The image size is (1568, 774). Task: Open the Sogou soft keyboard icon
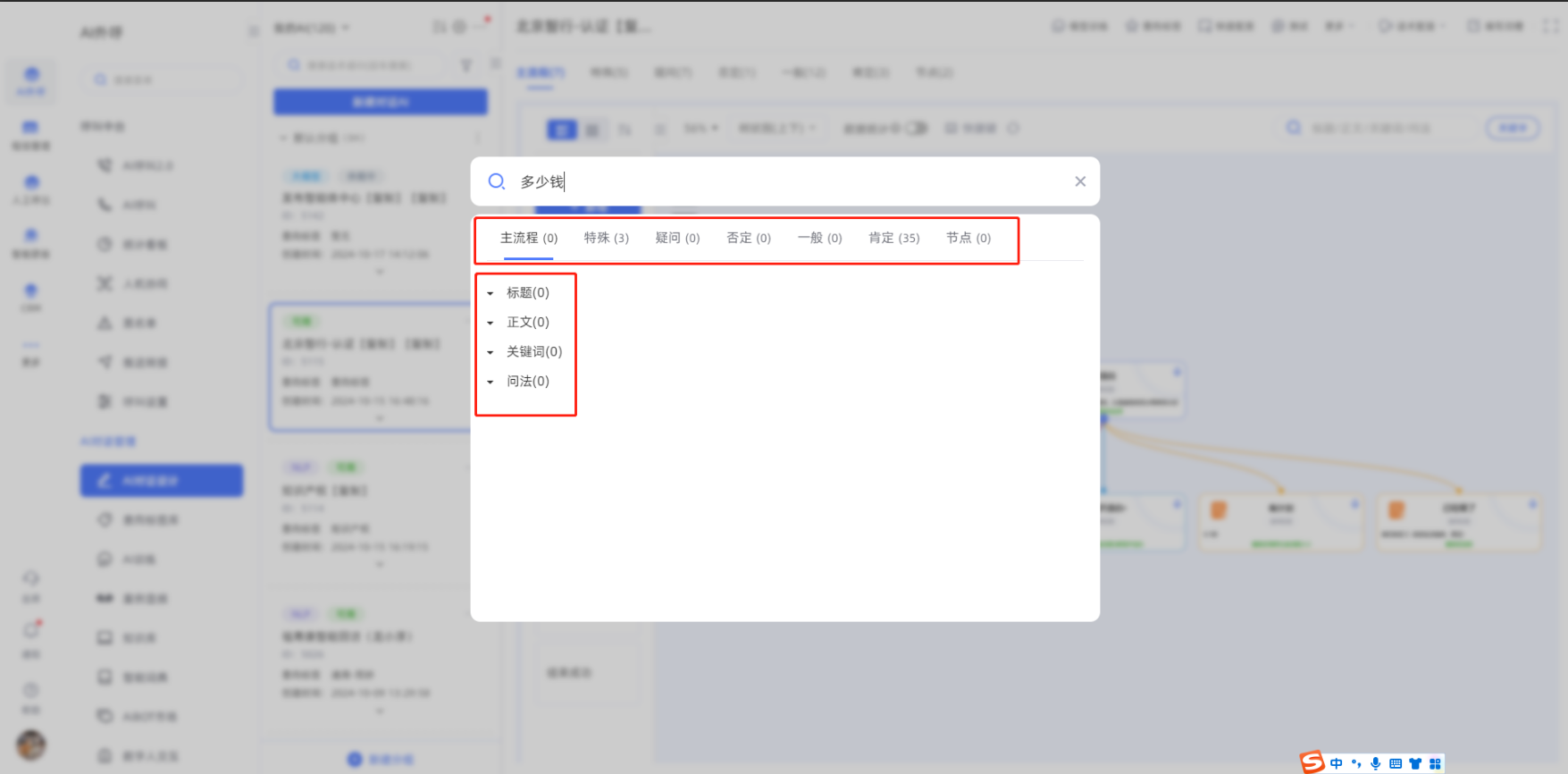[1396, 763]
